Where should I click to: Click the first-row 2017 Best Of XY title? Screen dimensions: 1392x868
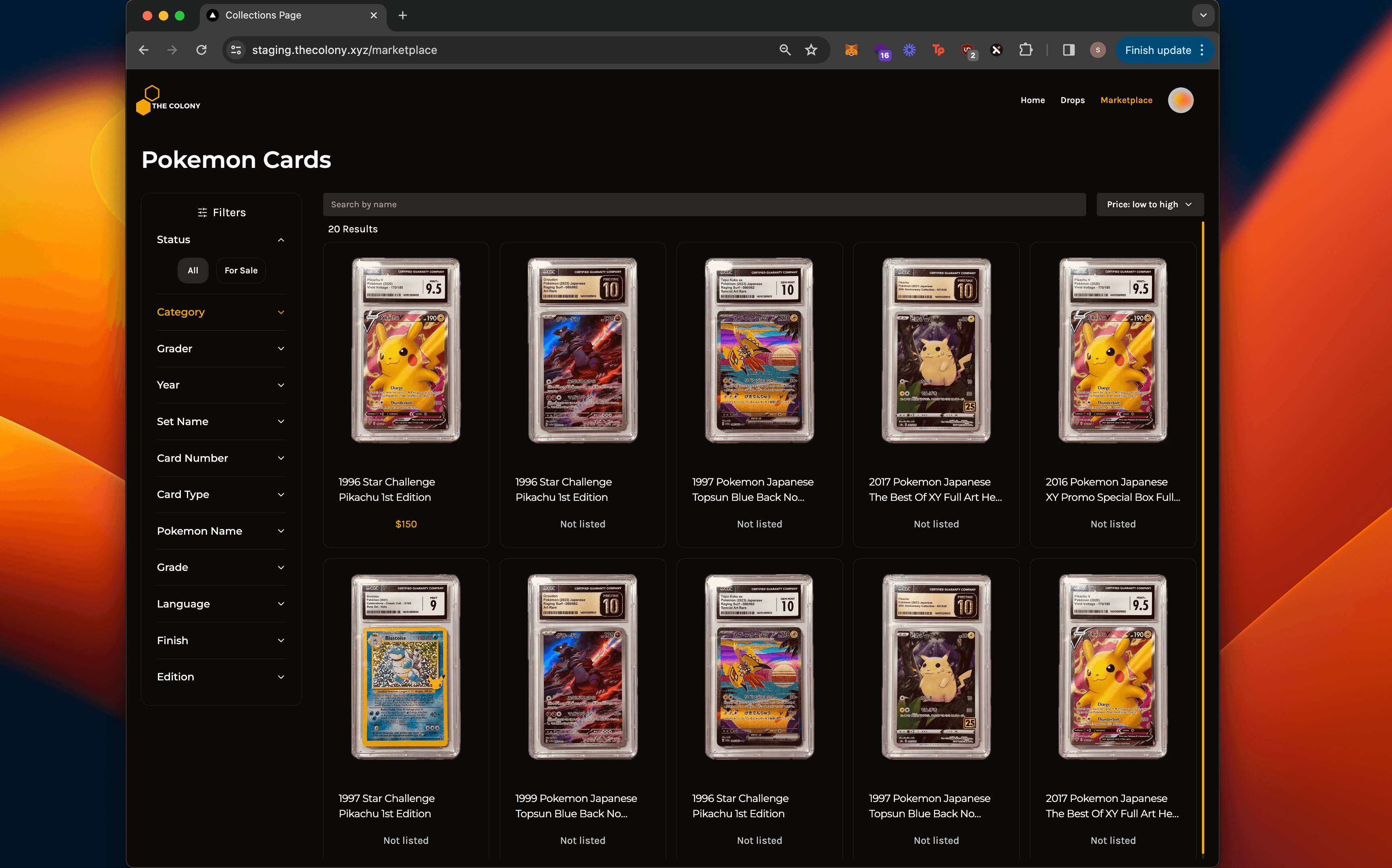pos(936,490)
